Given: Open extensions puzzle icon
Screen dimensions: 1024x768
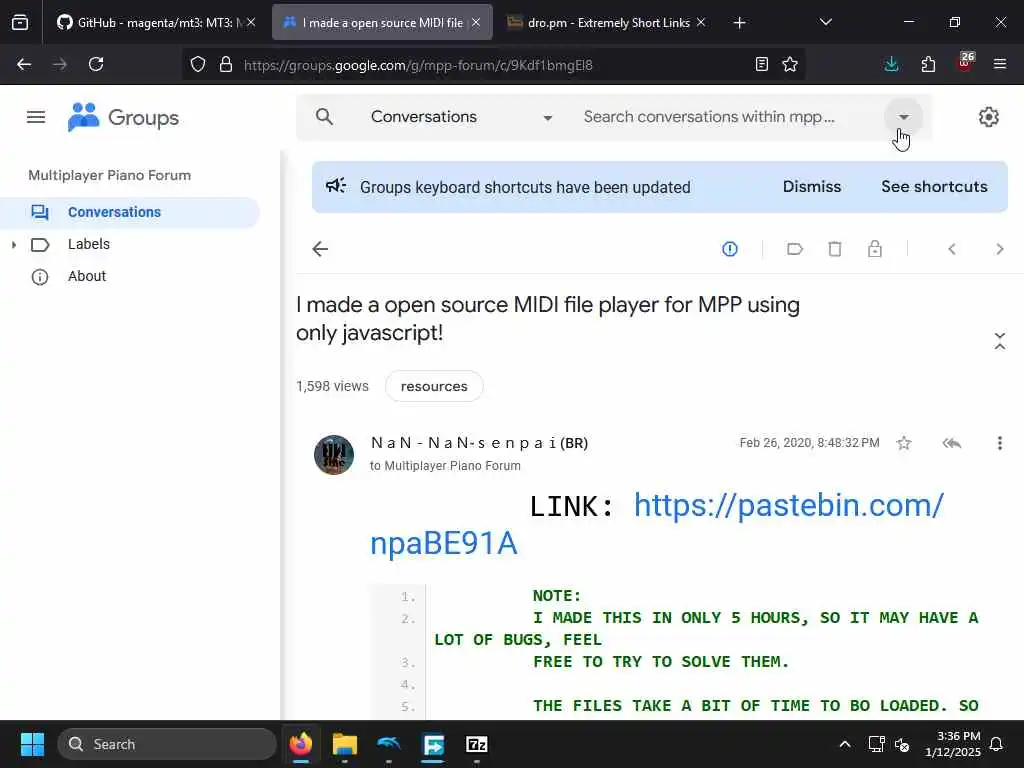Looking at the screenshot, I should (x=928, y=64).
